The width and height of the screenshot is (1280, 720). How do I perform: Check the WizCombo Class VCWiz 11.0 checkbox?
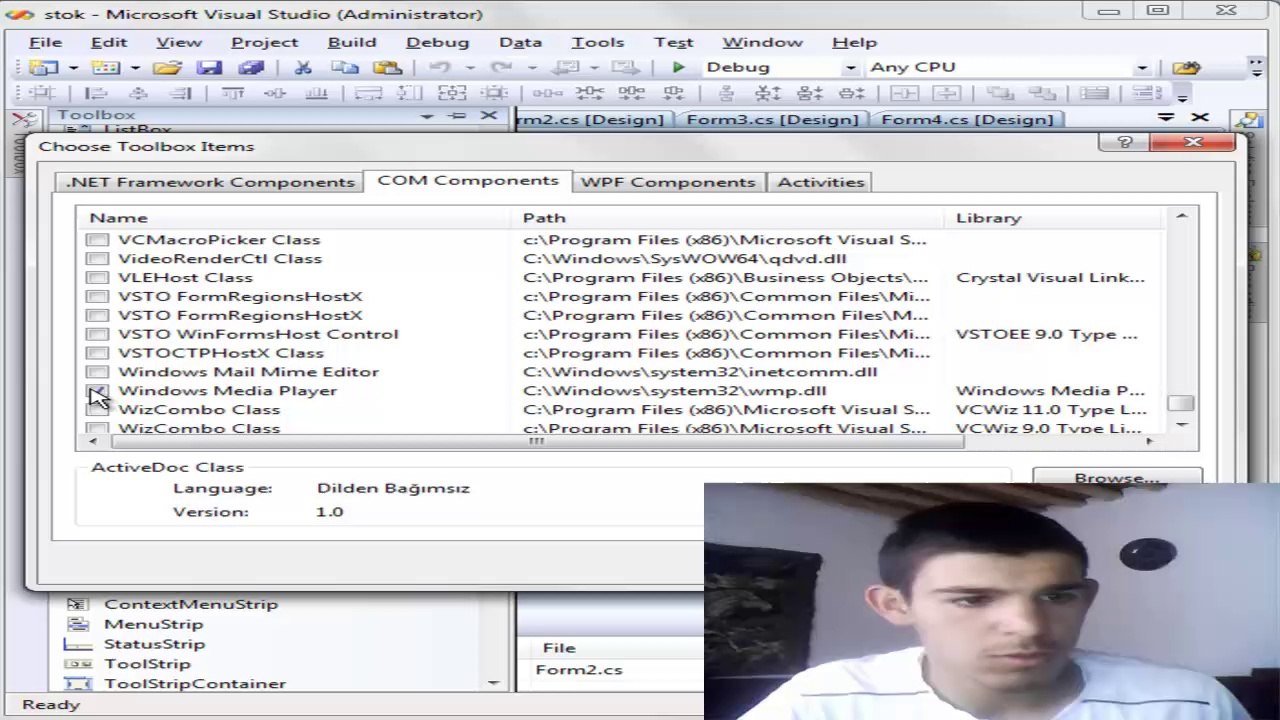97,410
